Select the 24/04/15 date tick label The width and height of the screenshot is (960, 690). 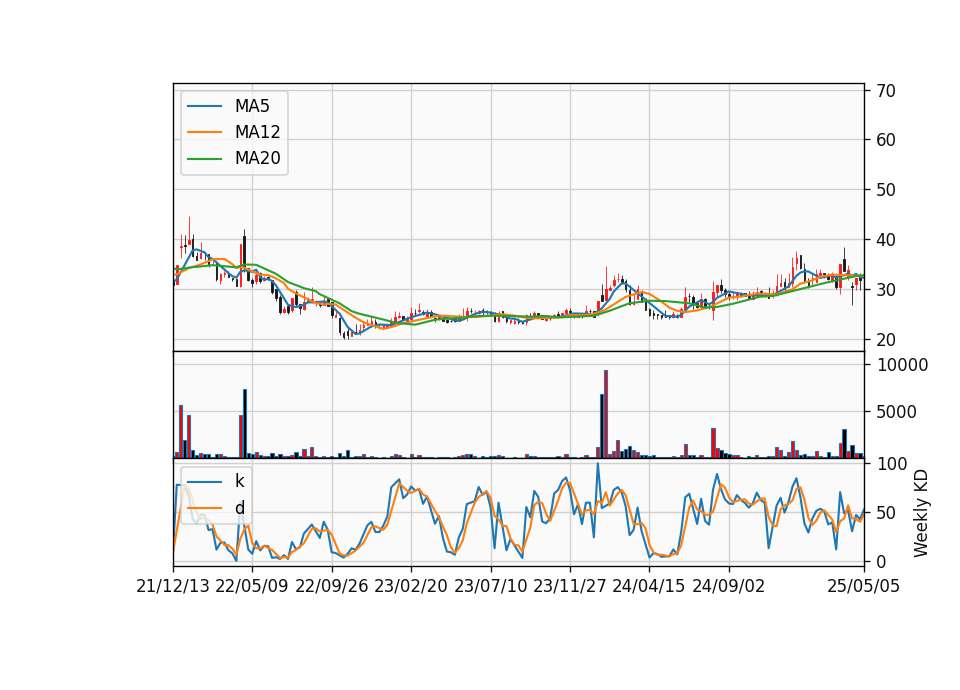[649, 586]
